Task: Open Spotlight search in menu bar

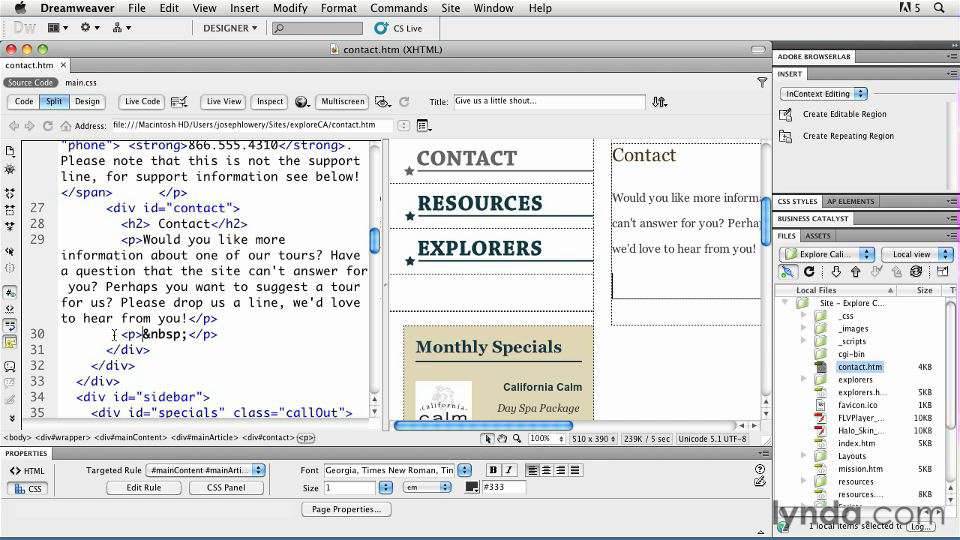Action: click(939, 8)
